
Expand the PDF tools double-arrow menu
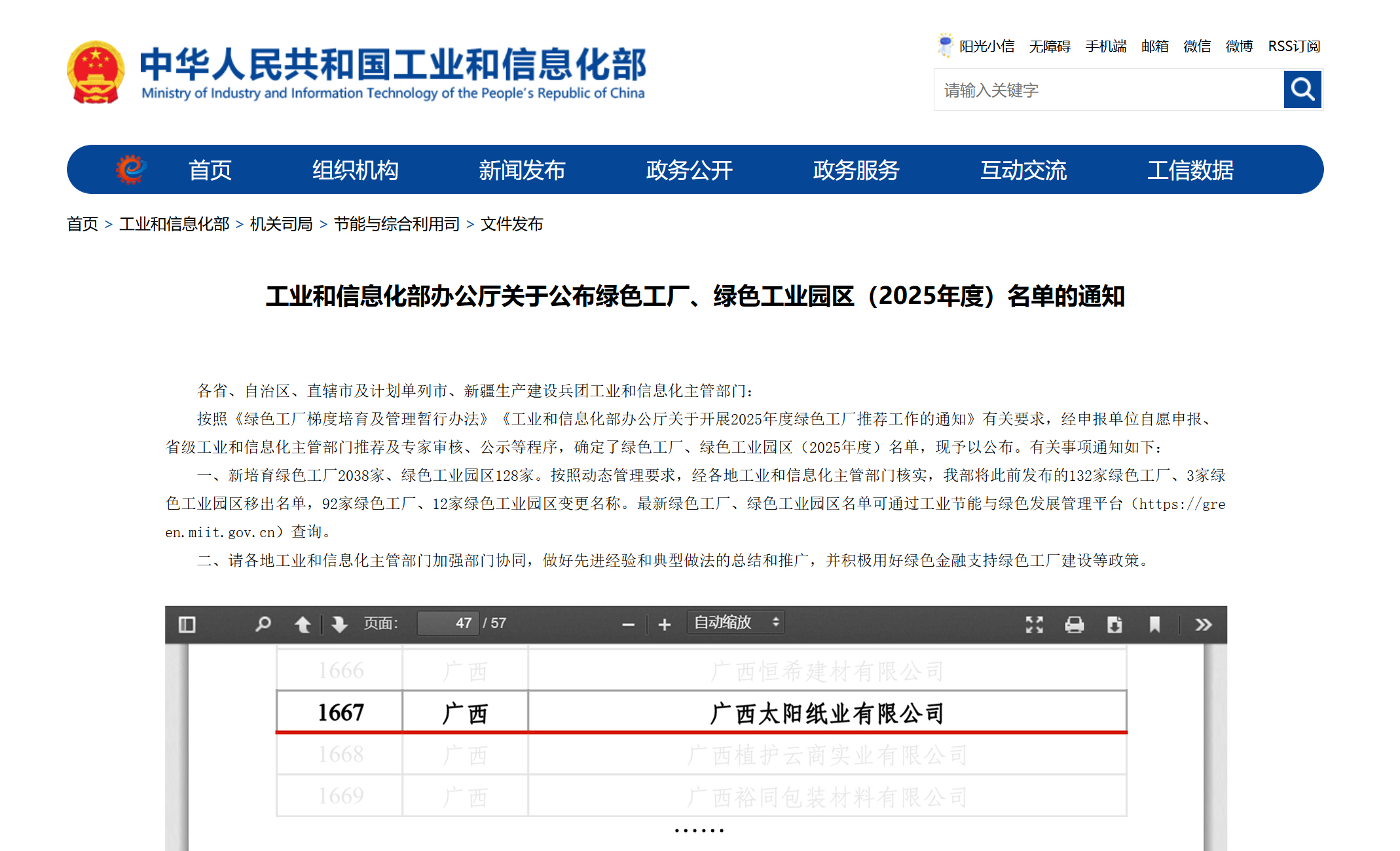pos(1203,624)
